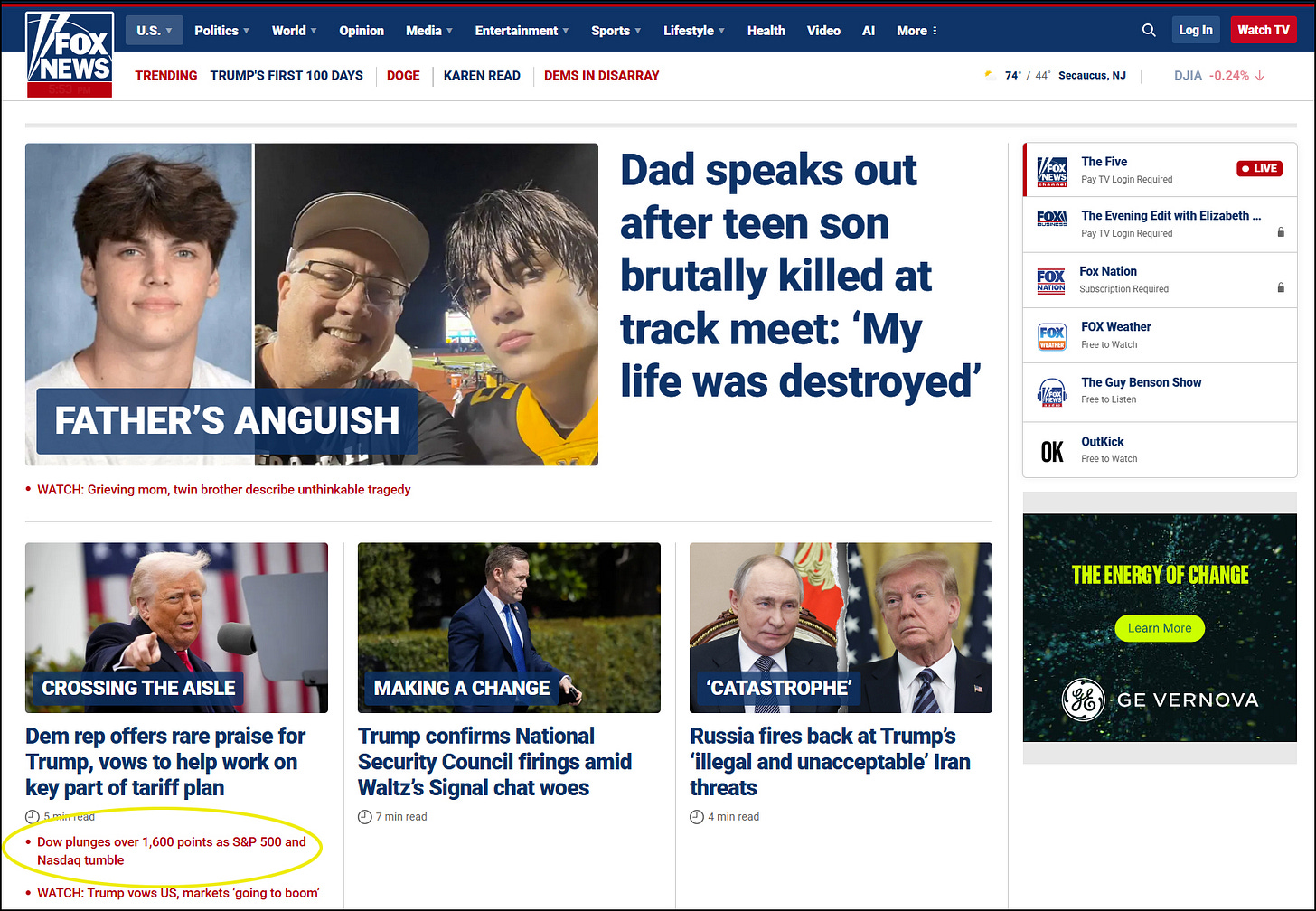Click the Fox News logo

tap(70, 54)
